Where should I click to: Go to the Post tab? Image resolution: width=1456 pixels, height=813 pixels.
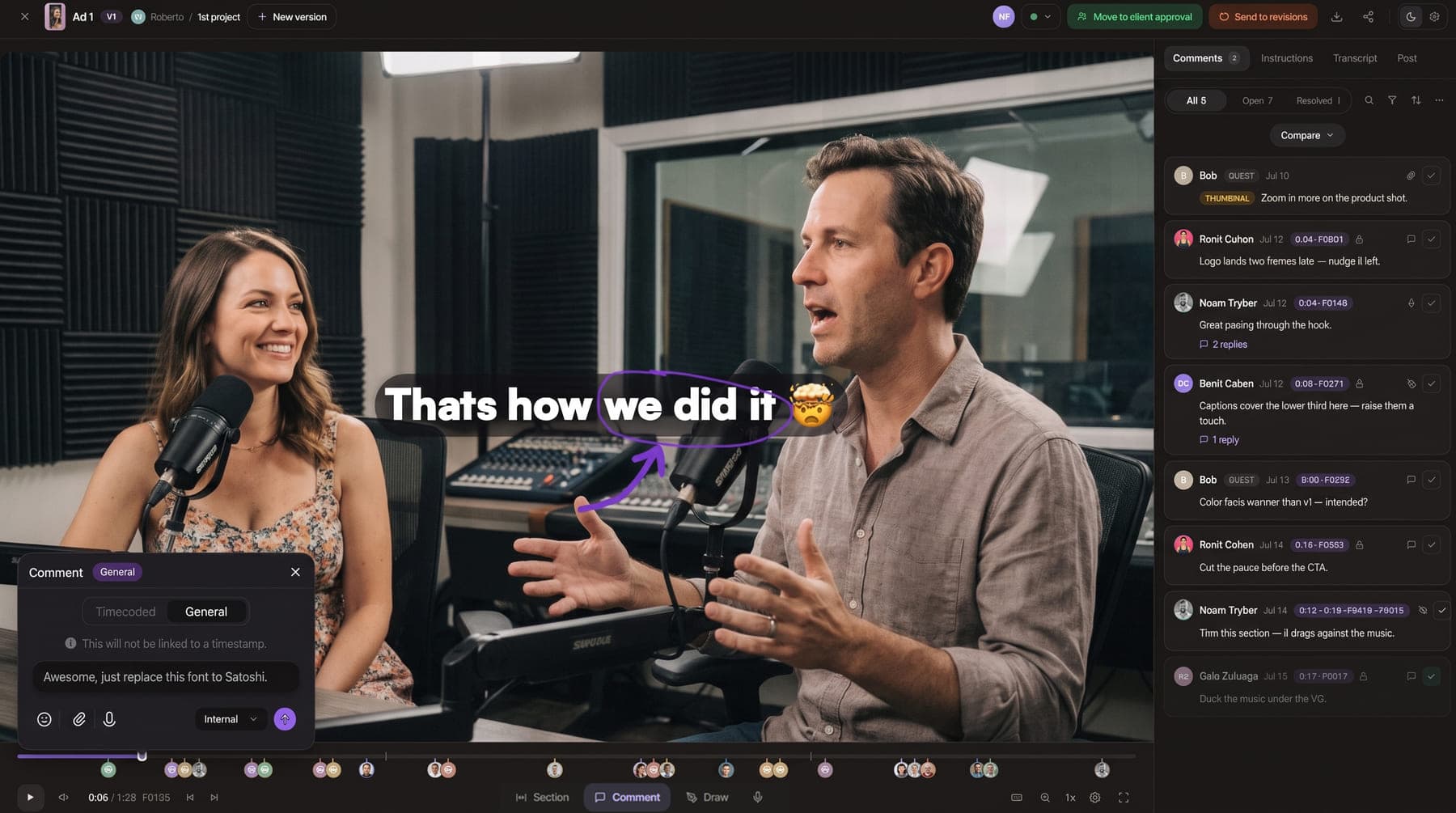click(1407, 58)
